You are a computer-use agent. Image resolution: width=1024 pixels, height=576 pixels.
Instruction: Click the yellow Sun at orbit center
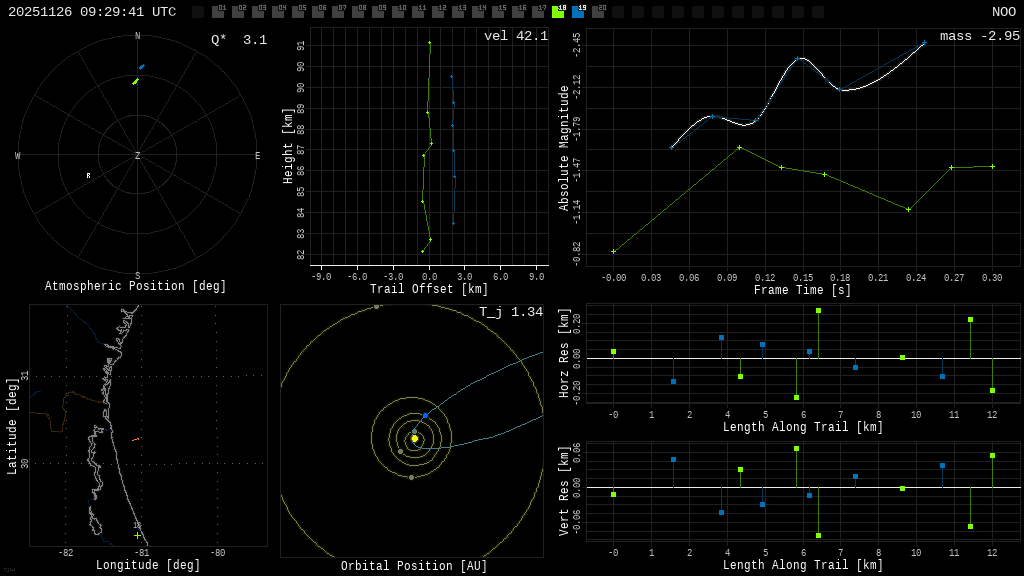(414, 438)
